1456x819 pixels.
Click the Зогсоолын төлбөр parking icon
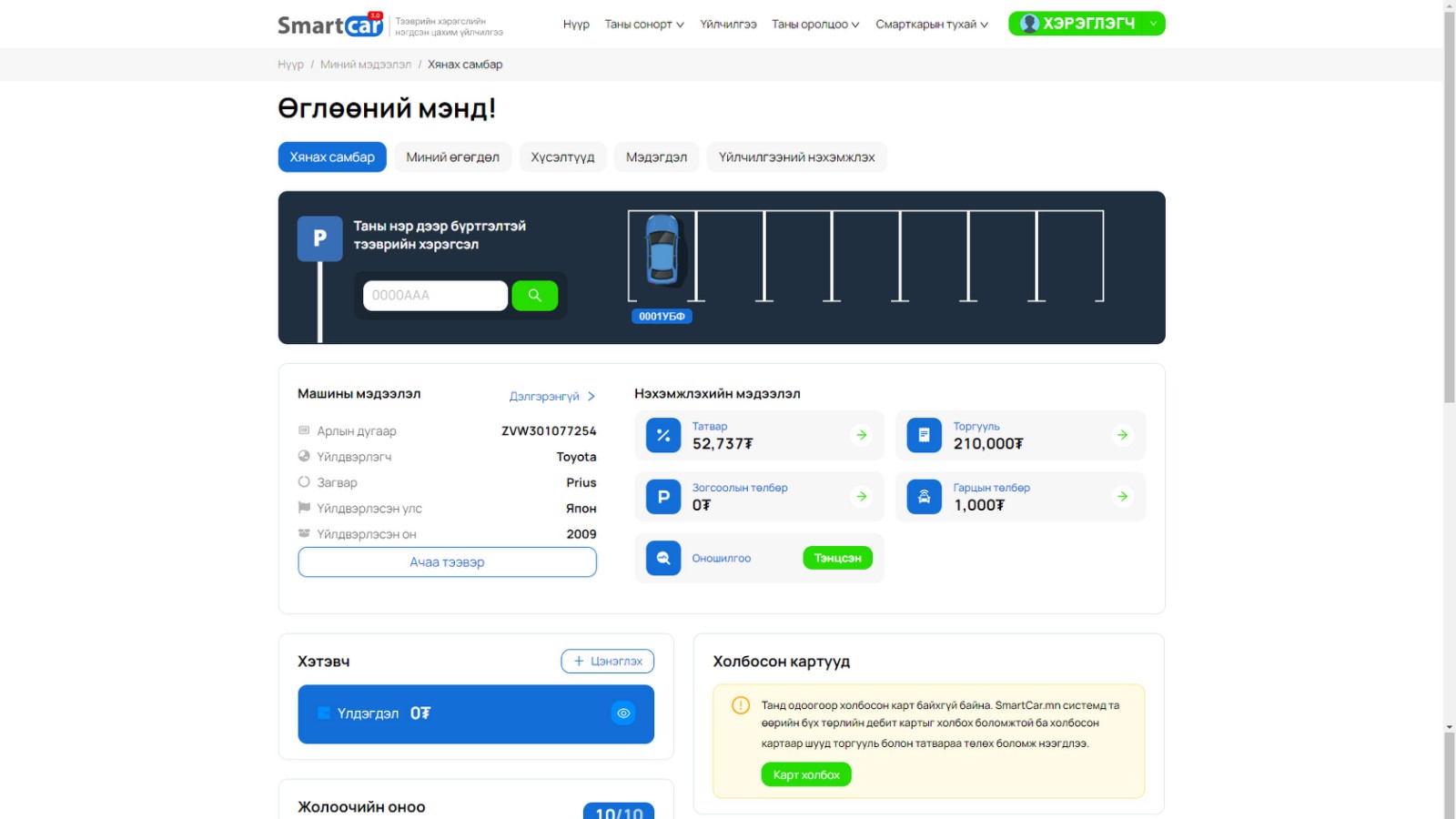(x=663, y=497)
